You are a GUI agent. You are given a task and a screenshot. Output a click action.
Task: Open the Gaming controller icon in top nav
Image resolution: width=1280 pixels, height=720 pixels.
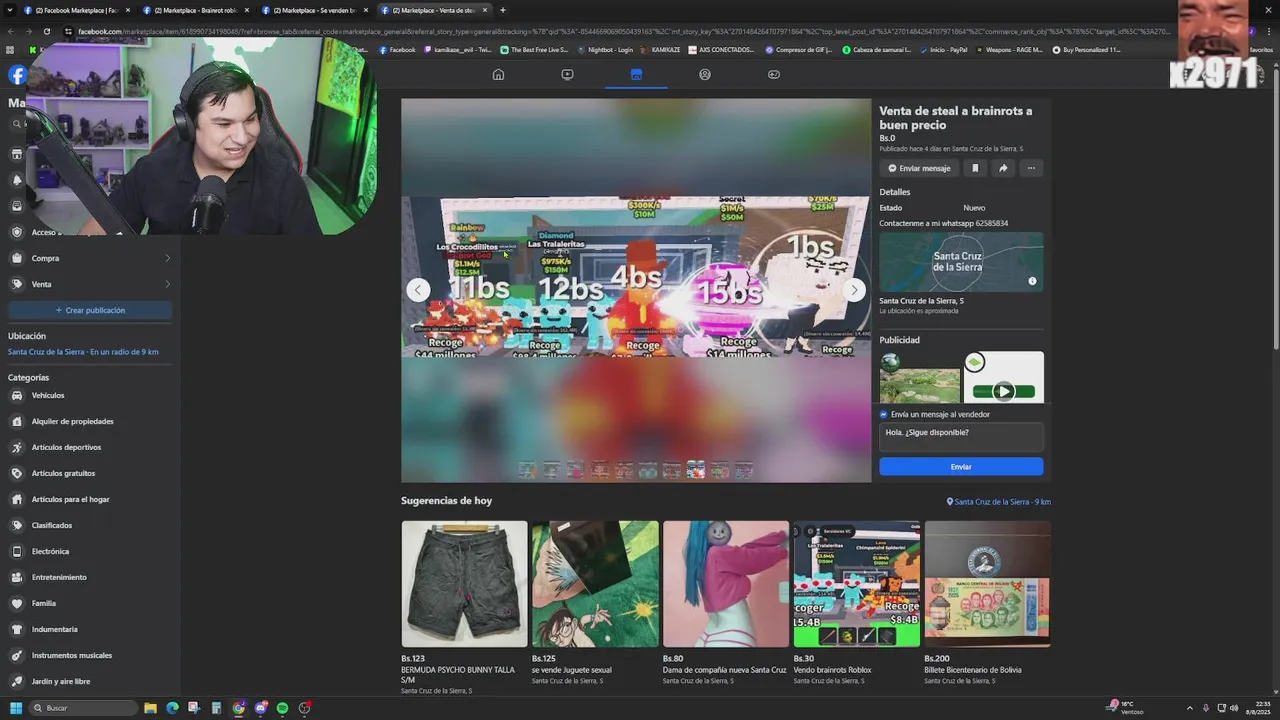[774, 74]
